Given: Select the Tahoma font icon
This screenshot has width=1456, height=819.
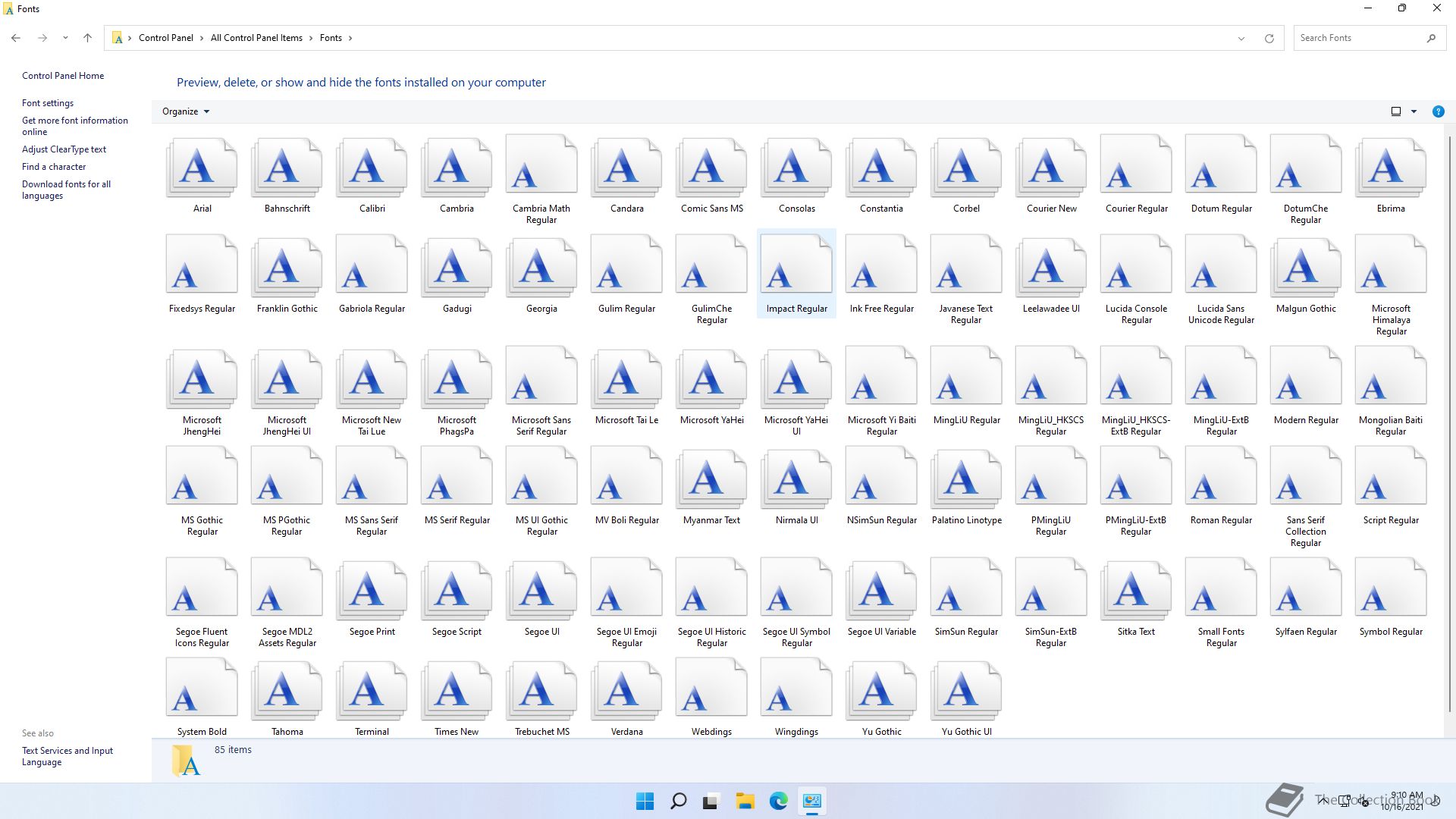Looking at the screenshot, I should pos(287,689).
